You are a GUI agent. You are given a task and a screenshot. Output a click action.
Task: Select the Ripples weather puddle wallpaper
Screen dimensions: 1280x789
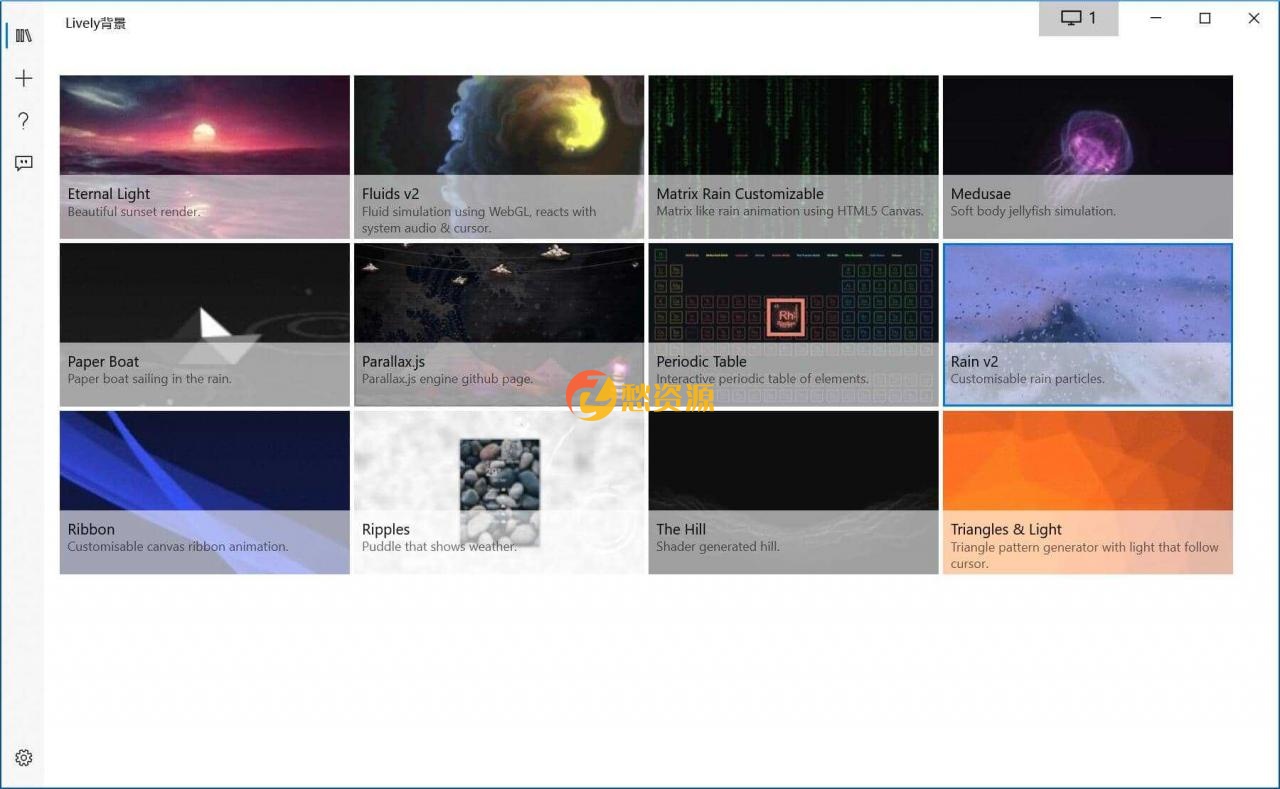(498, 492)
